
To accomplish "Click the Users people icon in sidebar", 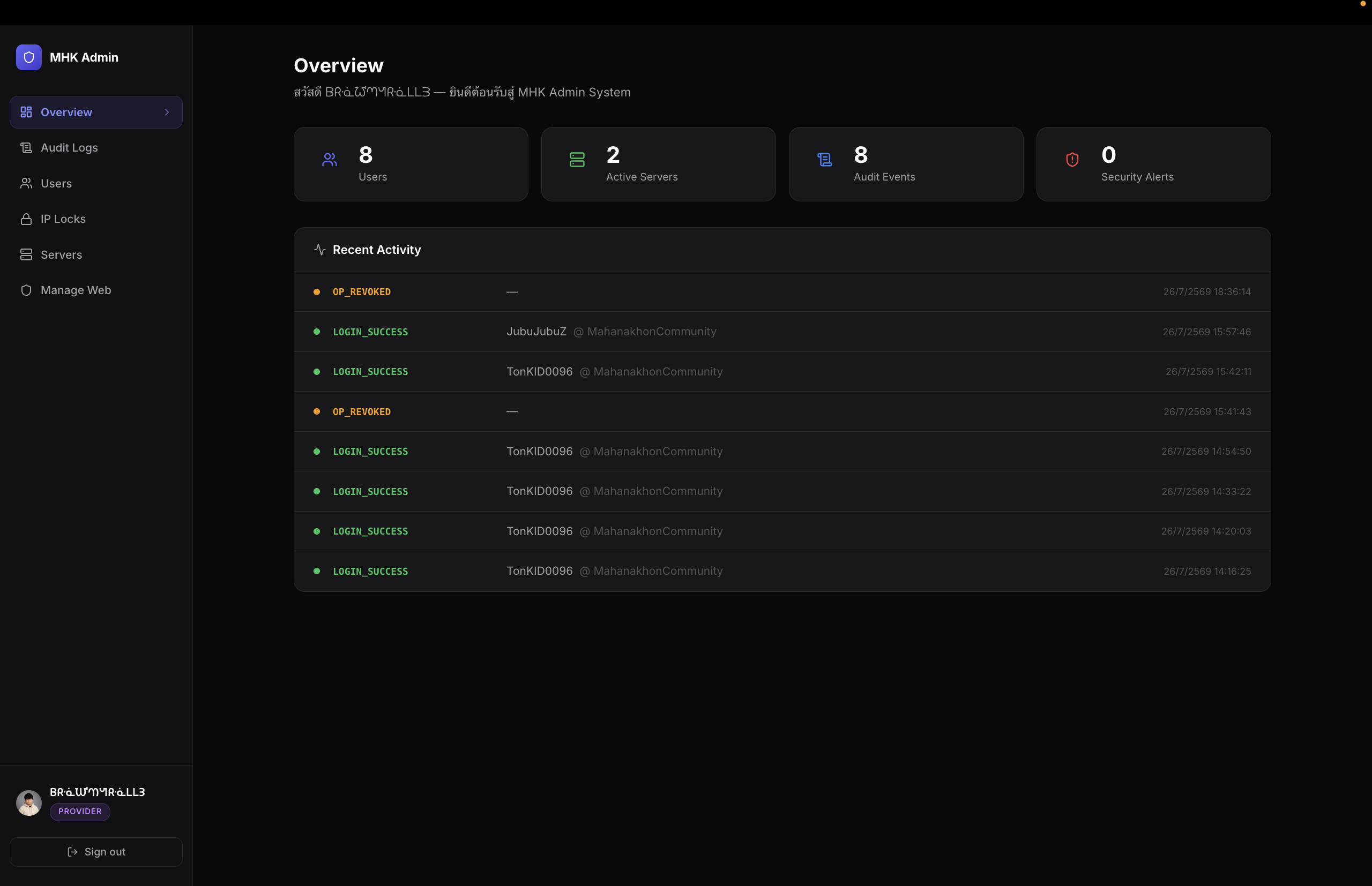I will coord(26,184).
